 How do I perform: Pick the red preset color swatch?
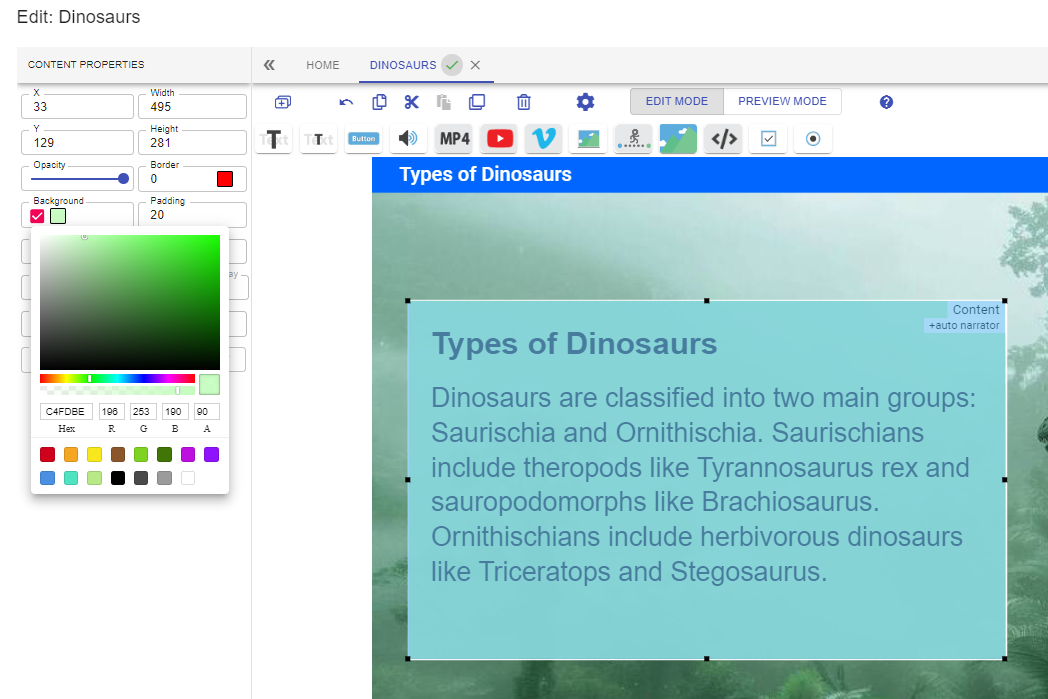click(x=47, y=454)
